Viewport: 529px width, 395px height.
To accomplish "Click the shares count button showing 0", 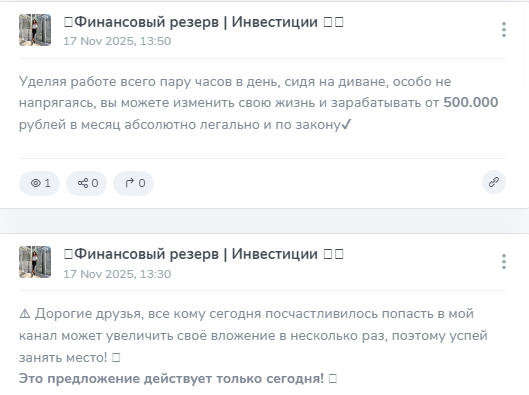I will 86,183.
